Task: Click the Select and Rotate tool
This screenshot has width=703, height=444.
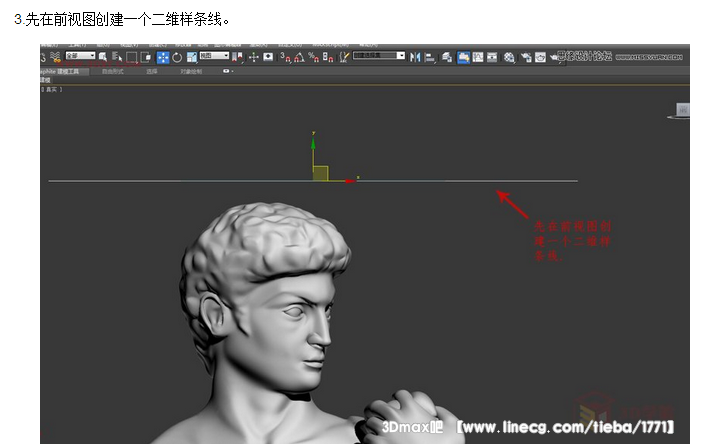Action: (176, 57)
